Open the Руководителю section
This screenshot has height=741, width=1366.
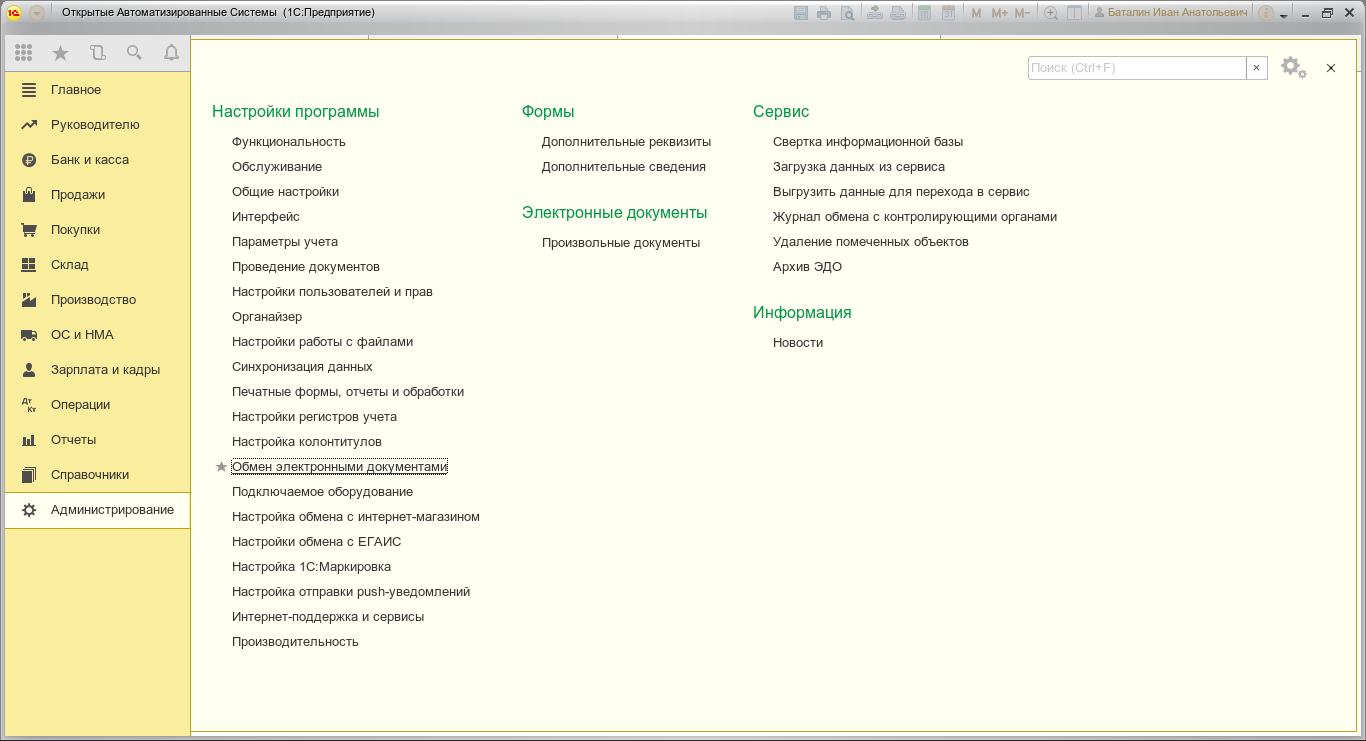(x=97, y=125)
